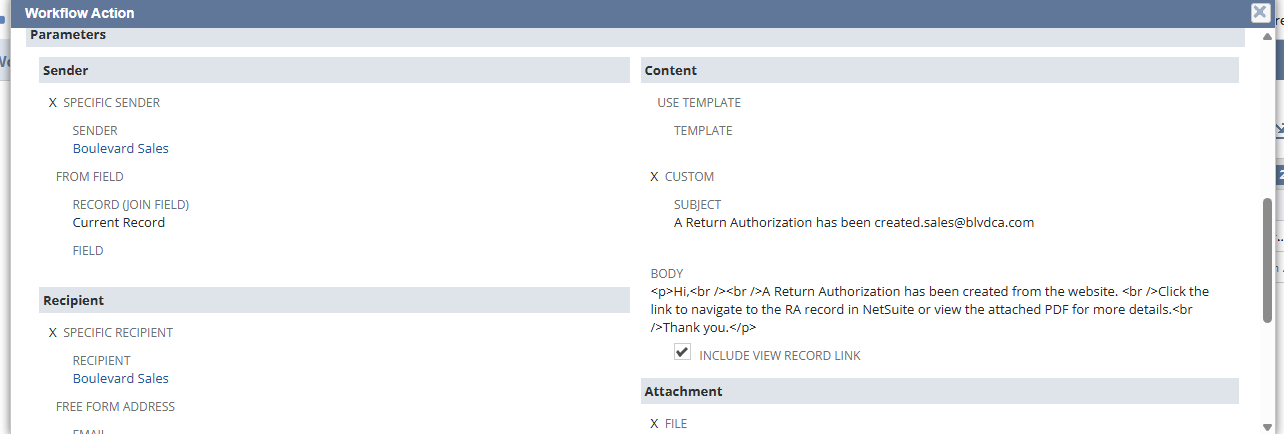Click the Sender section header
Image resolution: width=1284 pixels, height=434 pixels.
click(66, 71)
